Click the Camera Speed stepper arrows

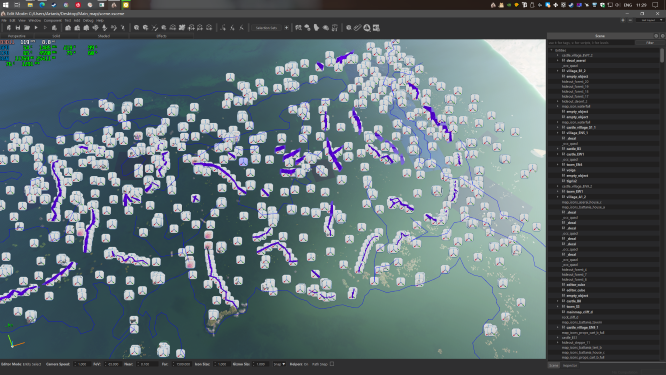(x=75, y=364)
